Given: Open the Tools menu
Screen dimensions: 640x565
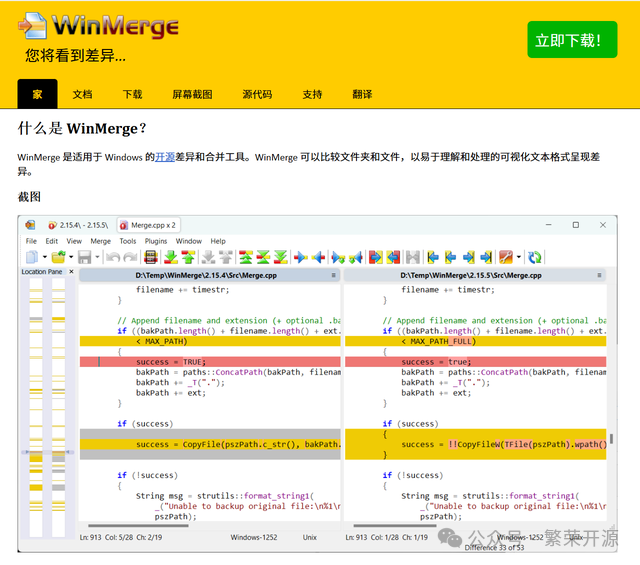Looking at the screenshot, I should [x=128, y=241].
